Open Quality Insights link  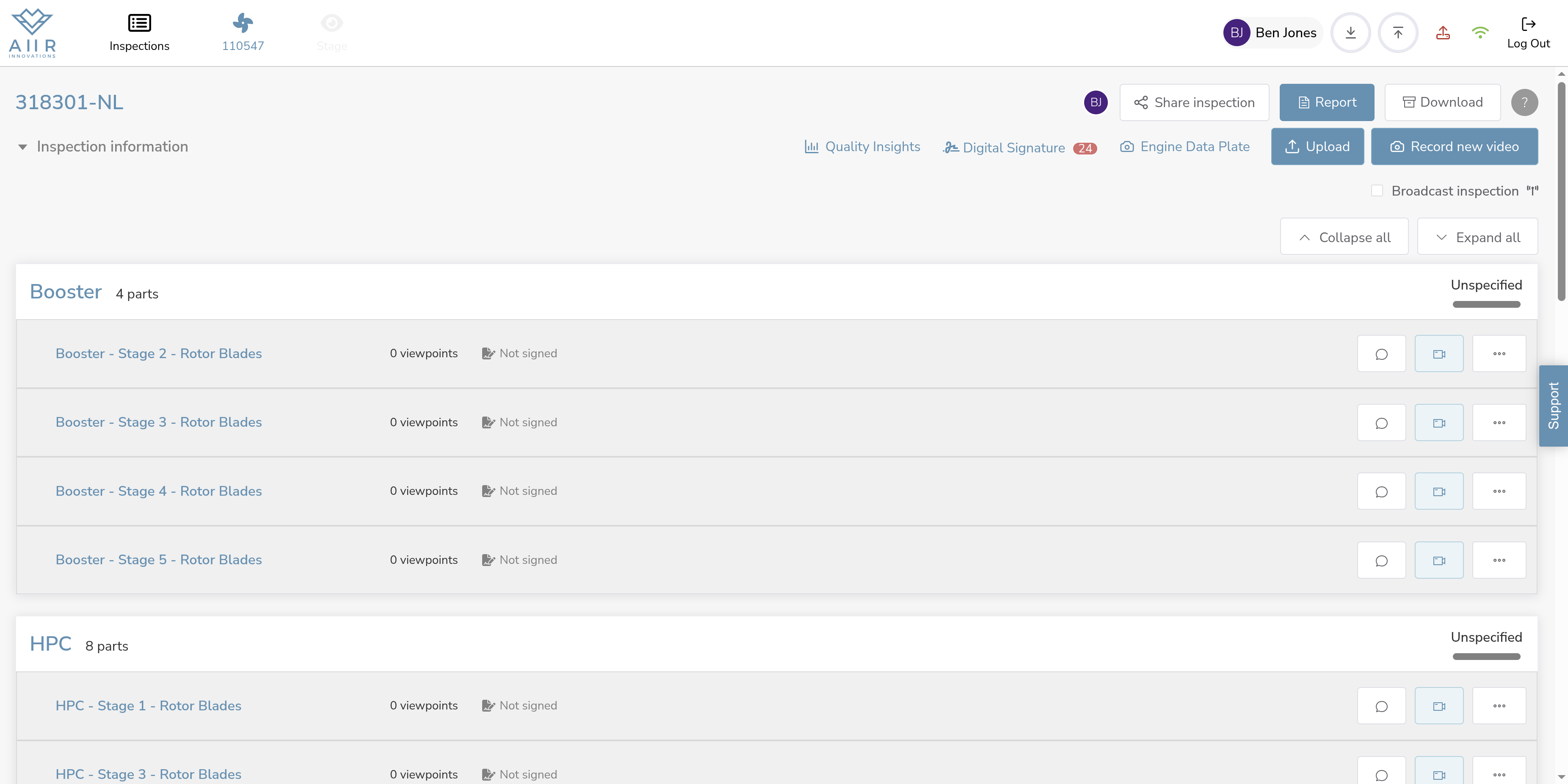click(862, 147)
